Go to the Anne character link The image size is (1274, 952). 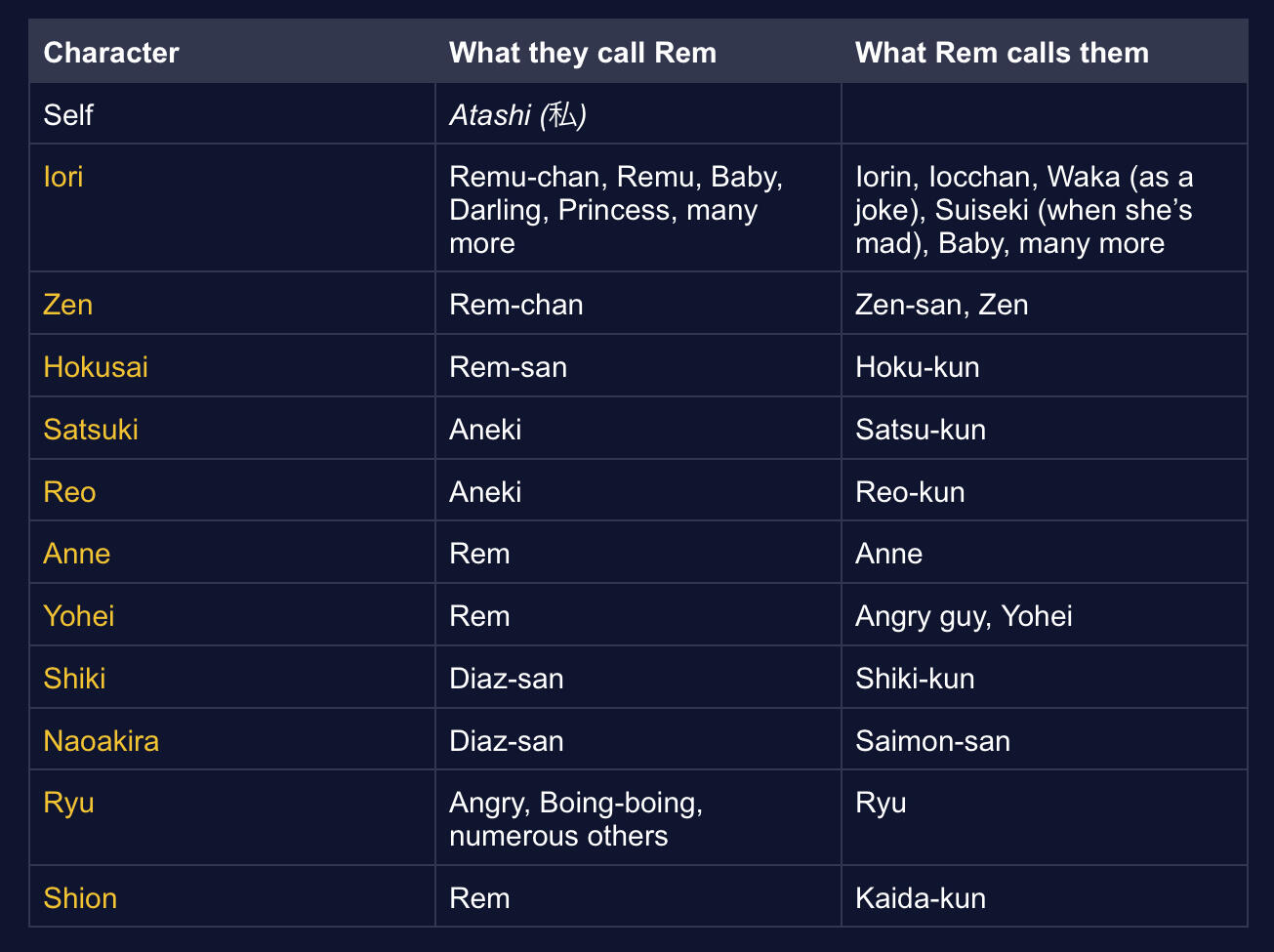coord(77,554)
